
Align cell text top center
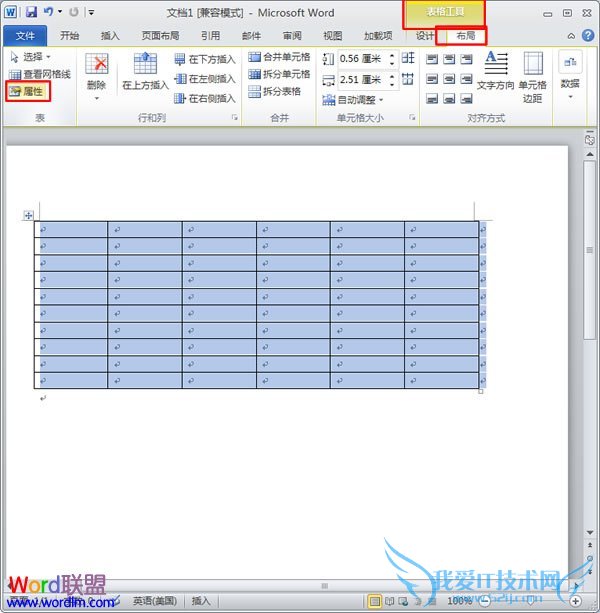pos(449,59)
